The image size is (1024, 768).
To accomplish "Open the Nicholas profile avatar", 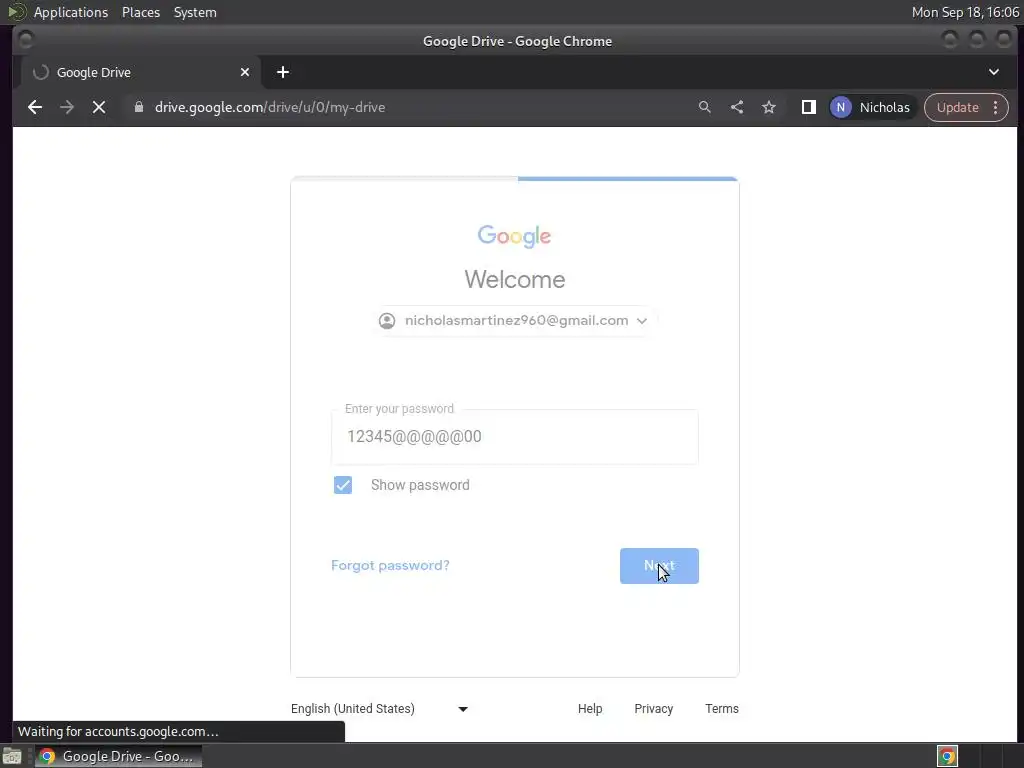I will (840, 107).
